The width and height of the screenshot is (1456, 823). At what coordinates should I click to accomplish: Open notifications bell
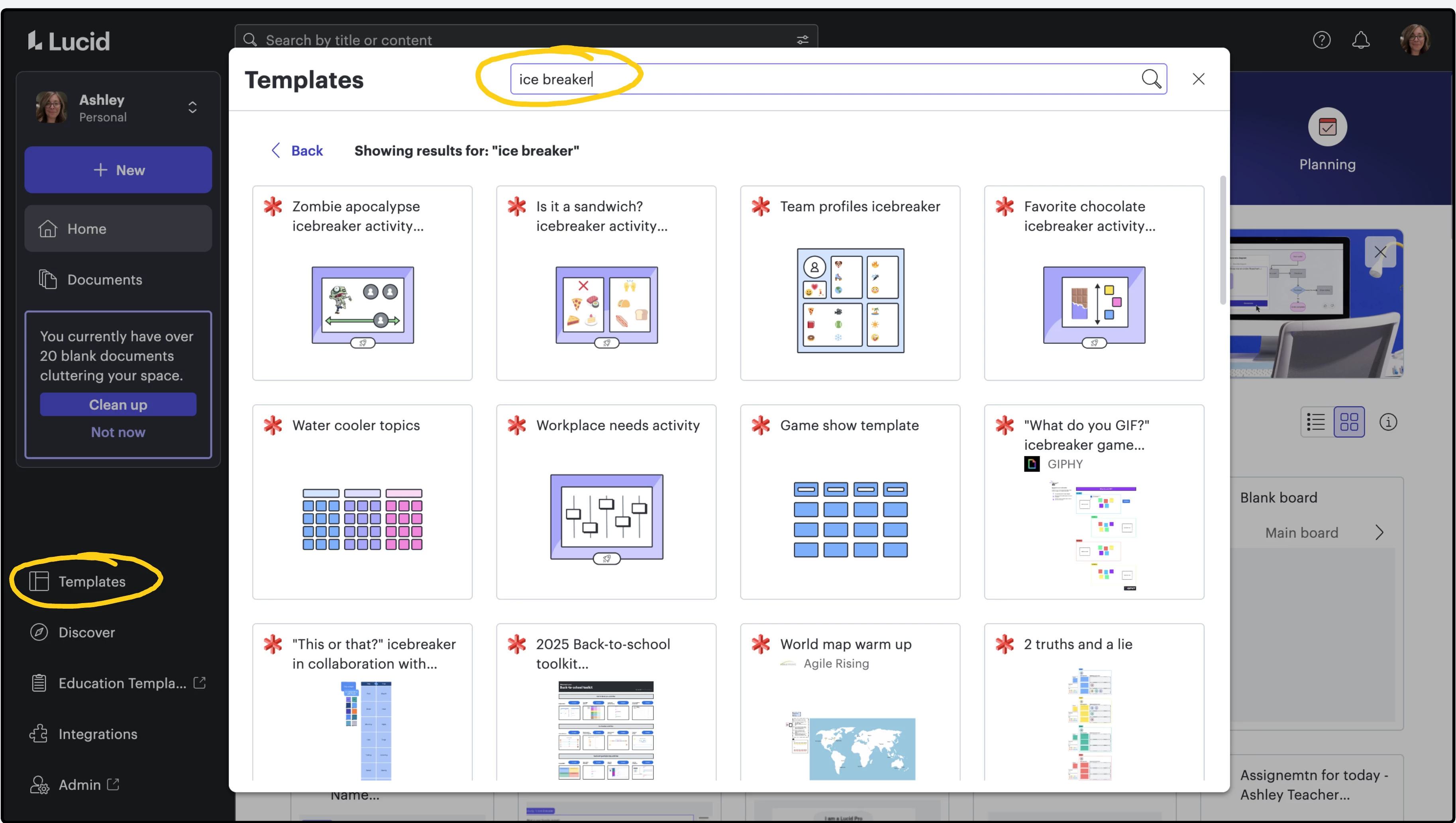[x=1360, y=40]
